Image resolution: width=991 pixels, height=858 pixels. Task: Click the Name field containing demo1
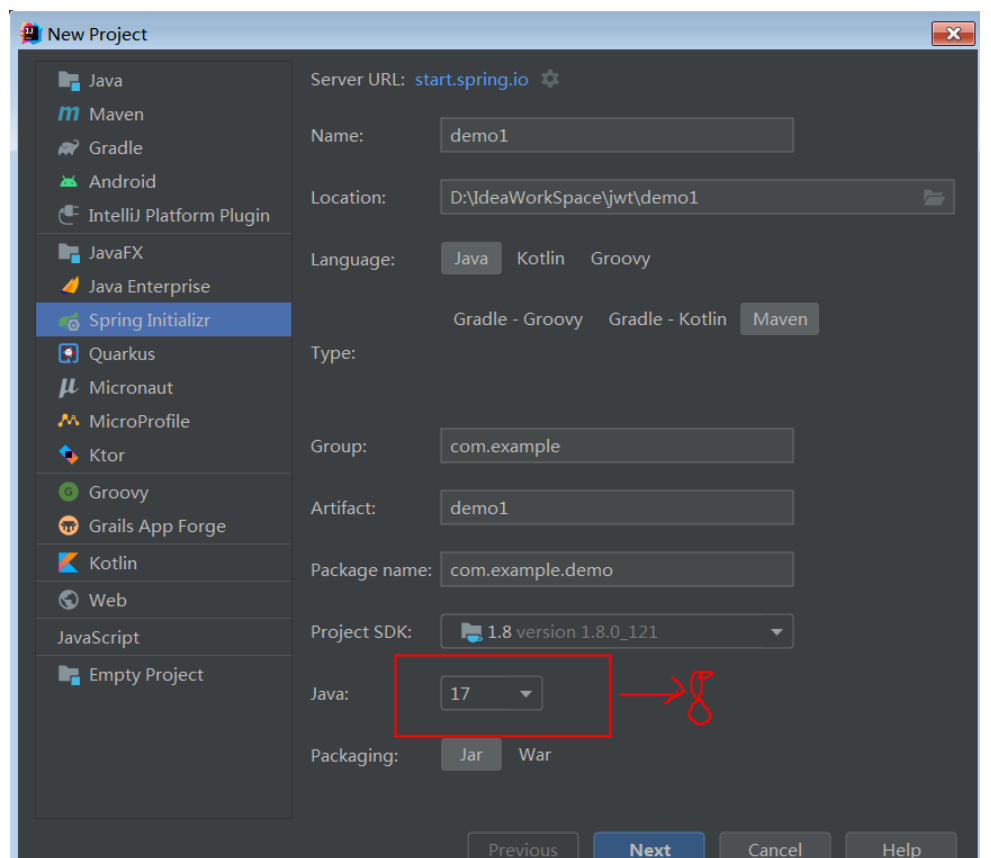[617, 135]
